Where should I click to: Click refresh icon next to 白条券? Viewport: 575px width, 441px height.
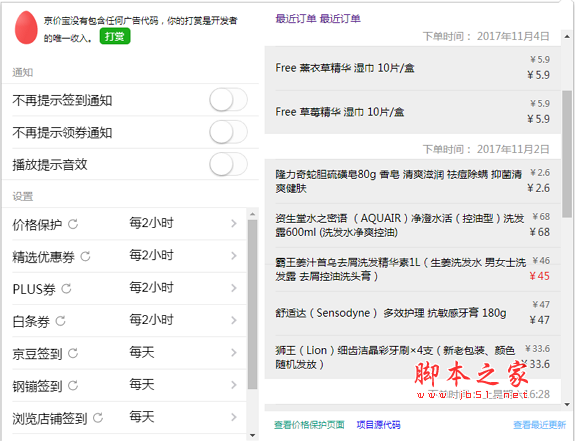[61, 321]
